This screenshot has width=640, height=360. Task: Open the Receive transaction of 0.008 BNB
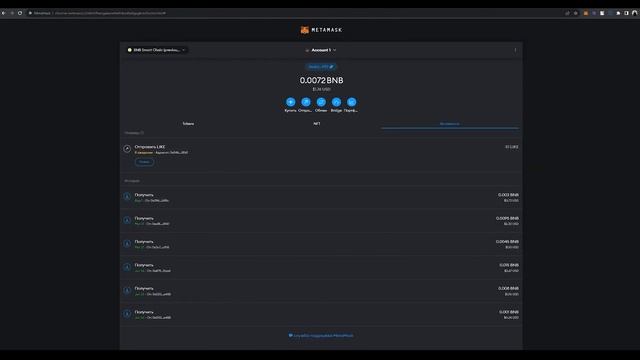point(321,291)
